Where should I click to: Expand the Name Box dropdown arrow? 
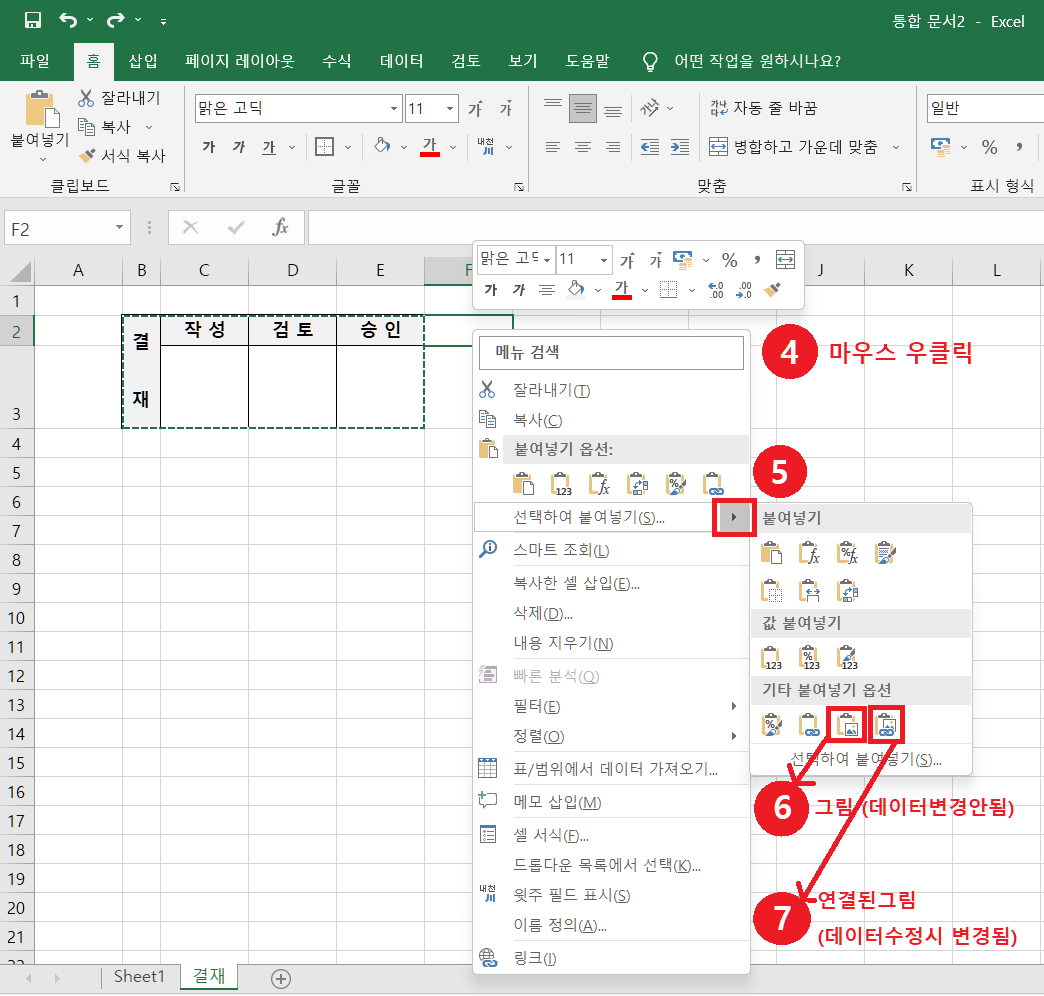[x=119, y=228]
